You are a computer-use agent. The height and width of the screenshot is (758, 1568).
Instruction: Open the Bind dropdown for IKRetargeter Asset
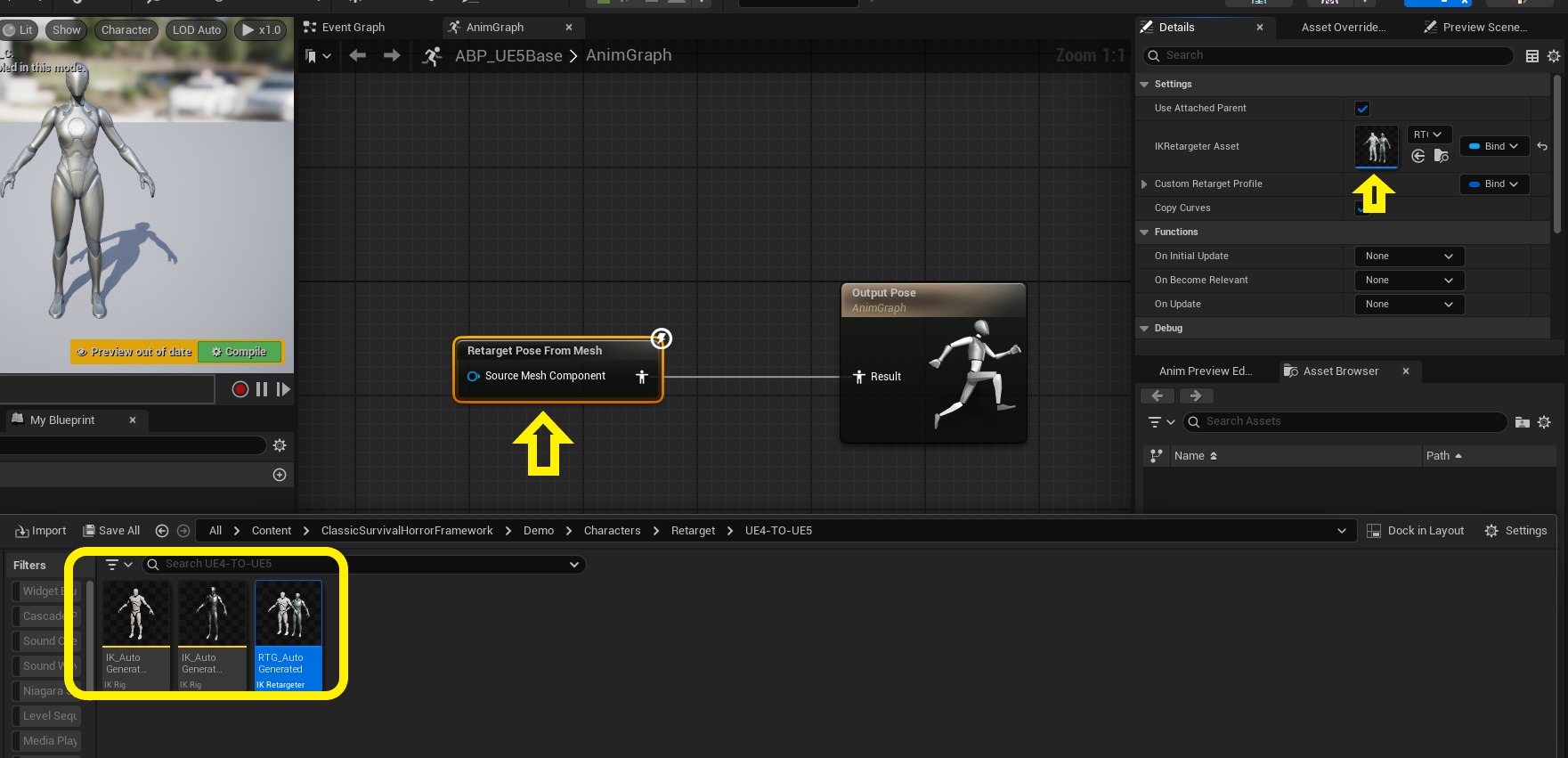pos(1494,146)
